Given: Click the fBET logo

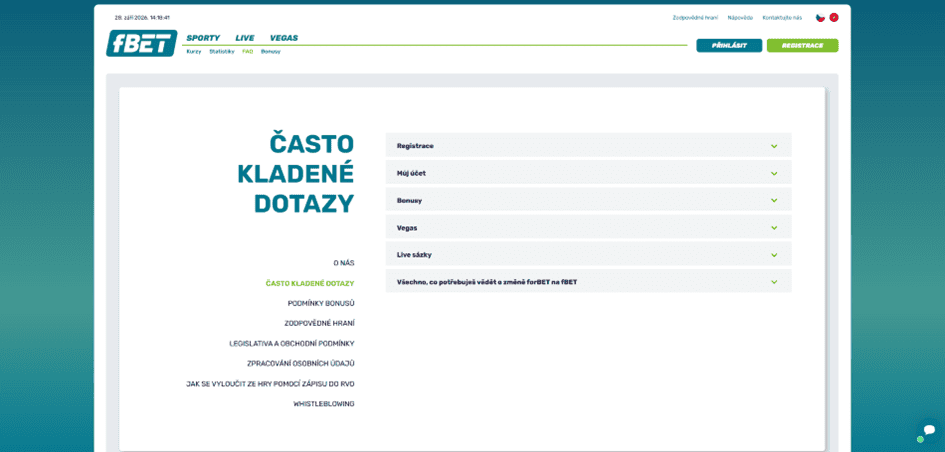Looking at the screenshot, I should [x=142, y=43].
